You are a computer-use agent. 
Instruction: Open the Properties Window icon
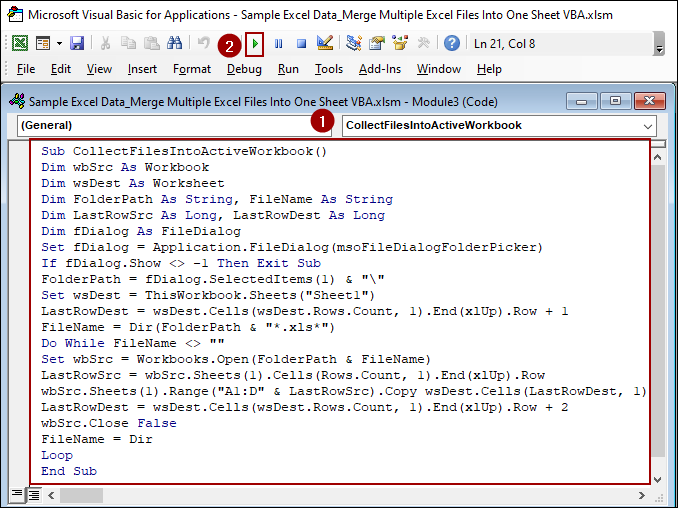377,44
